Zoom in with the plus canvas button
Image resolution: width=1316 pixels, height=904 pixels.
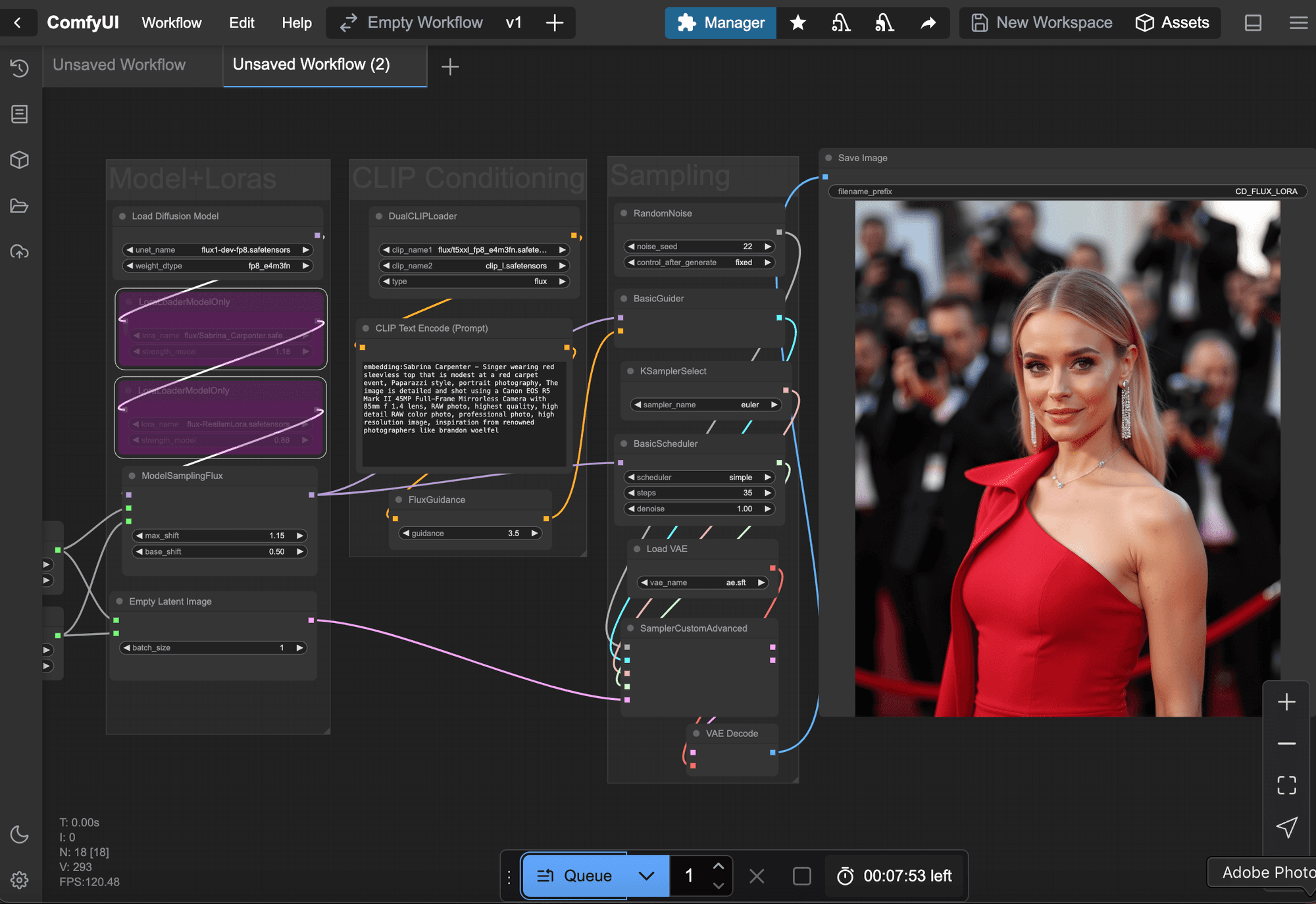click(1286, 702)
